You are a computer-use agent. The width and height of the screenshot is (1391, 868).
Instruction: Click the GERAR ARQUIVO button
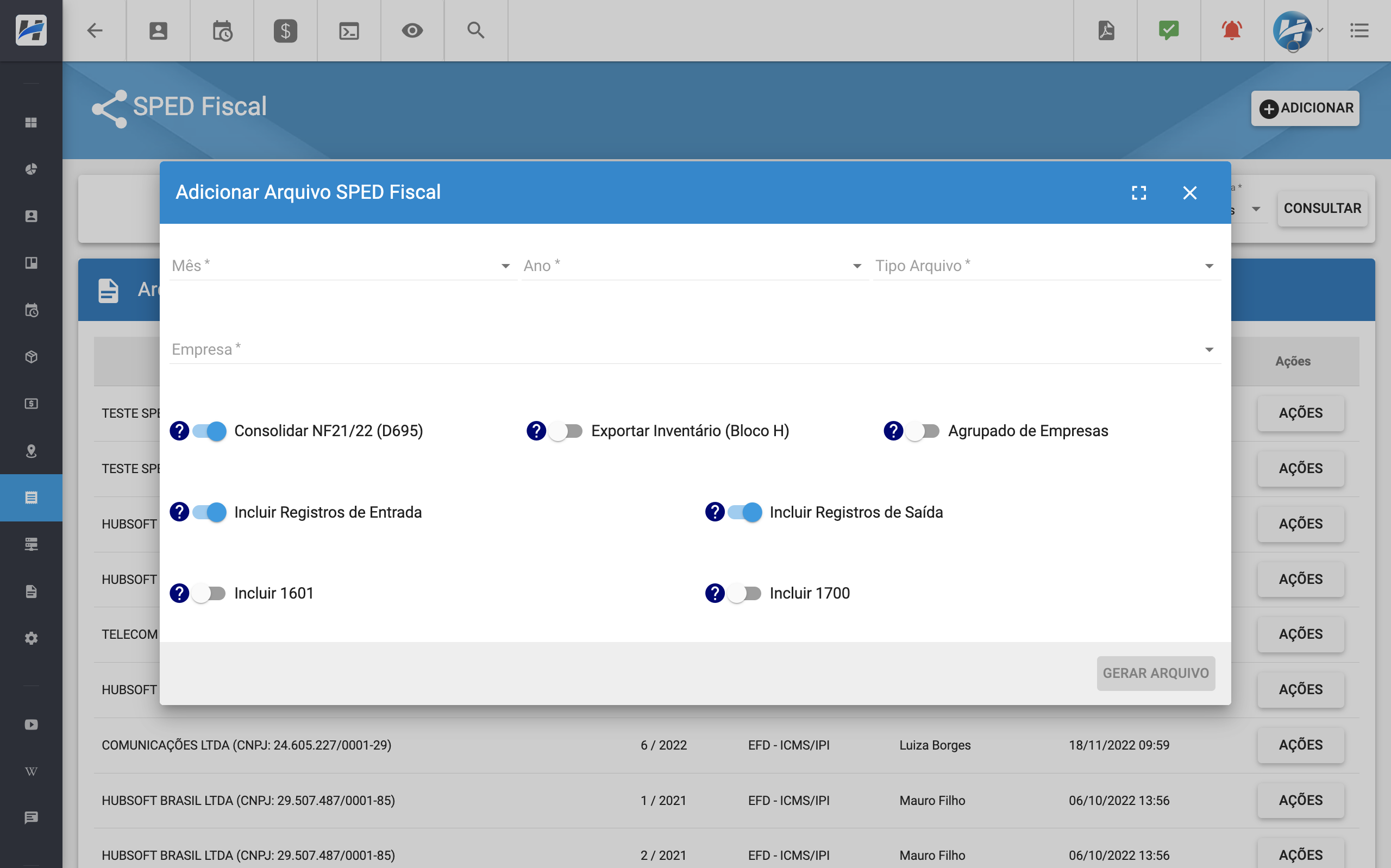pos(1155,673)
